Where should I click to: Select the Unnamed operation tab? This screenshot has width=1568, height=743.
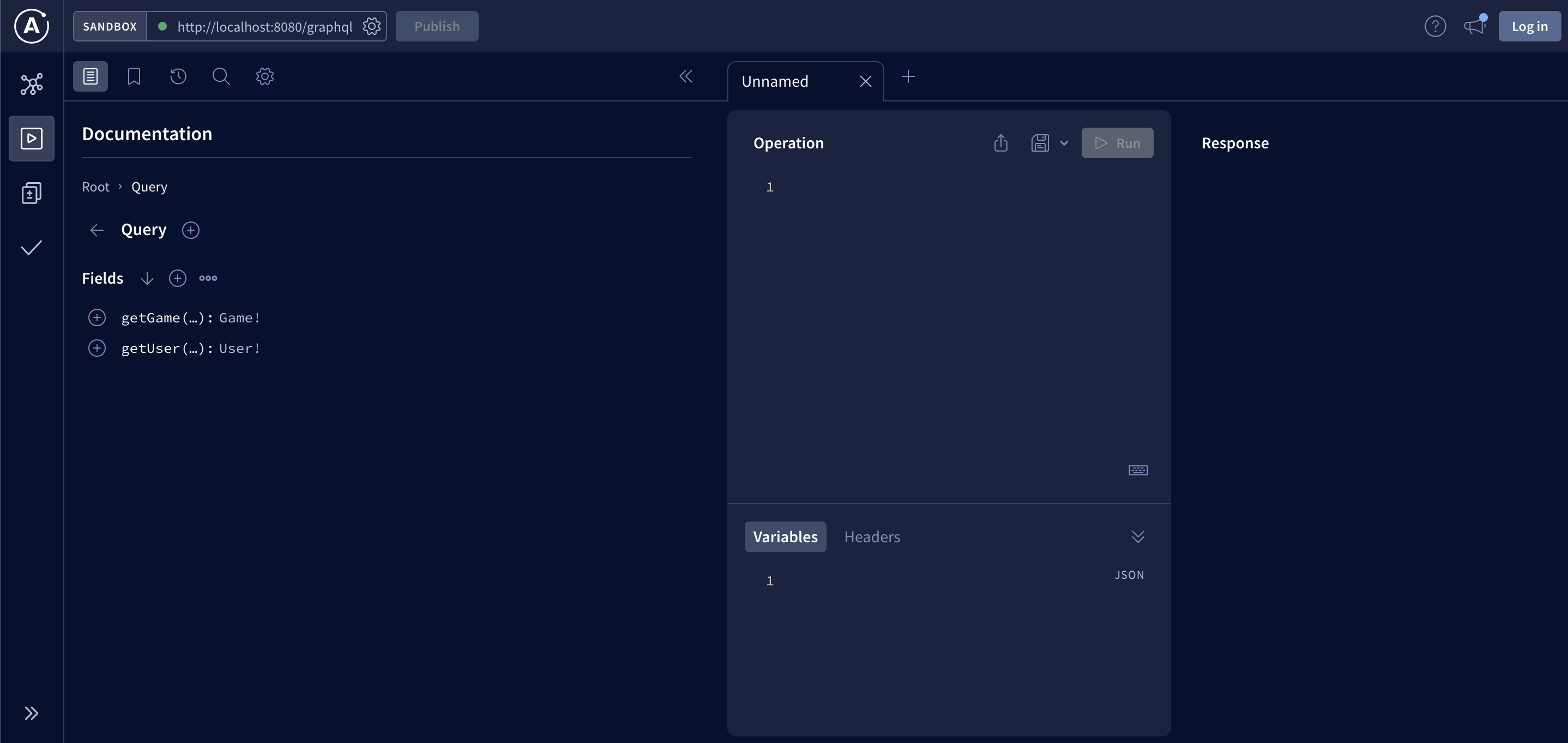(775, 82)
